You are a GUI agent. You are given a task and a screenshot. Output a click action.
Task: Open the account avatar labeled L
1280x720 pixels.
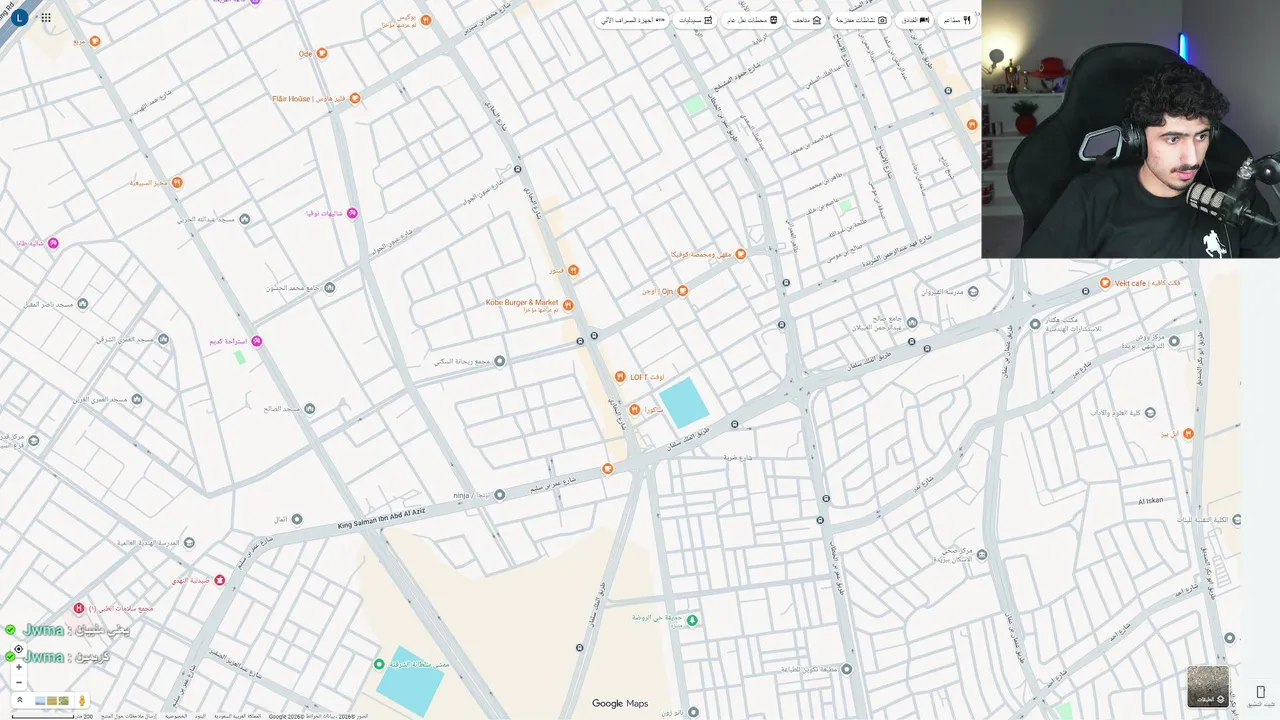coord(19,18)
